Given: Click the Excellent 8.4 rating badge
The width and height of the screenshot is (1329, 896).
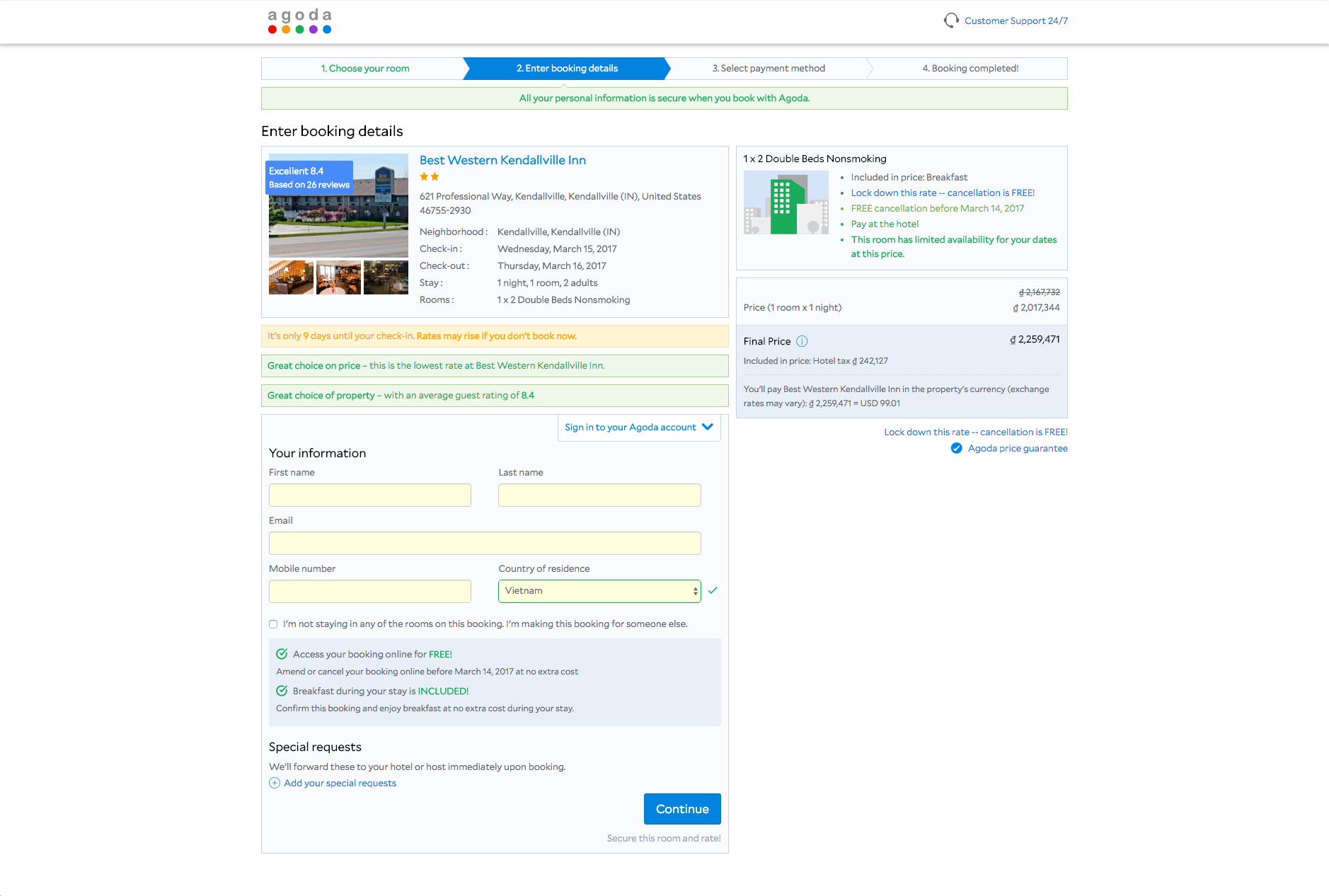Looking at the screenshot, I should point(309,178).
